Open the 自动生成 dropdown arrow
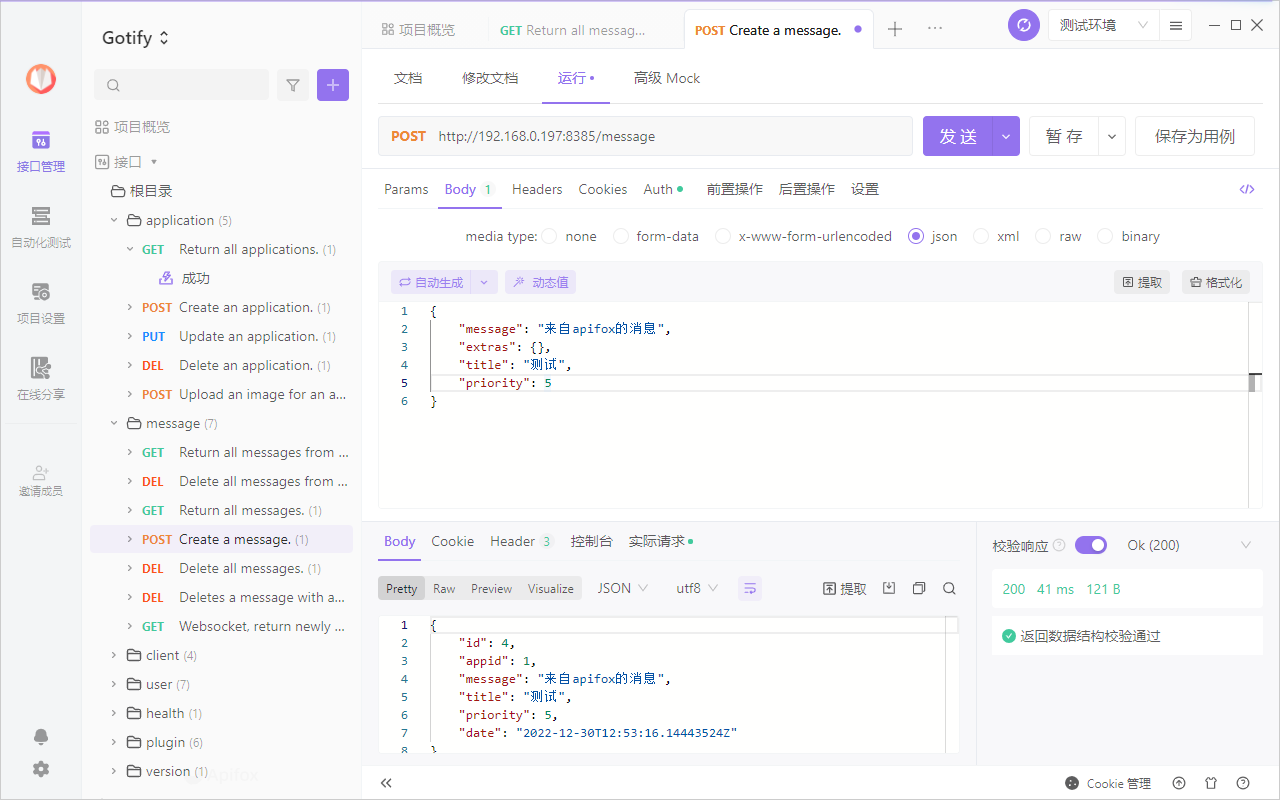The image size is (1280, 800). click(x=484, y=283)
